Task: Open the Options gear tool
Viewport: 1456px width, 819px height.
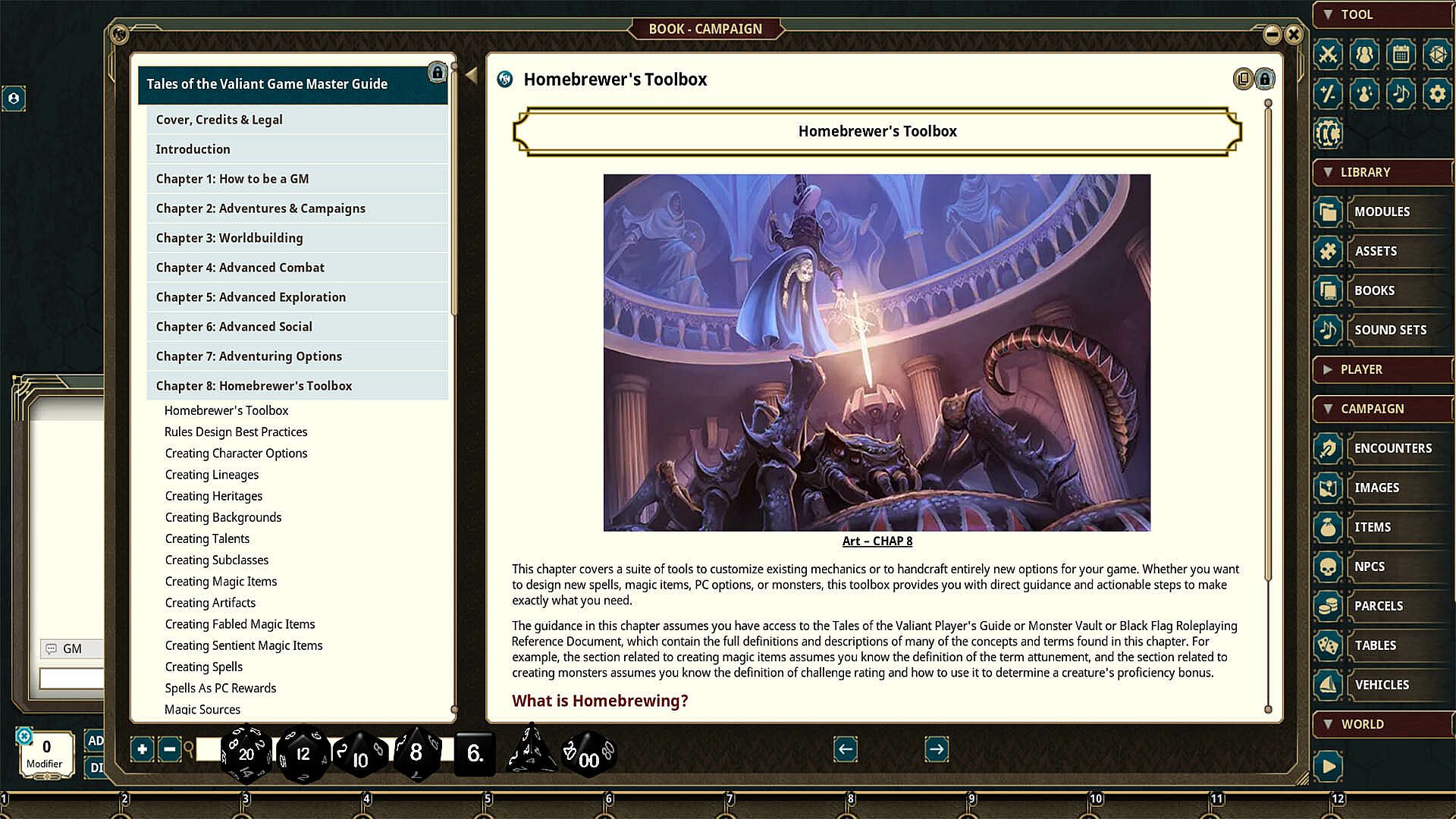Action: coord(1437,94)
